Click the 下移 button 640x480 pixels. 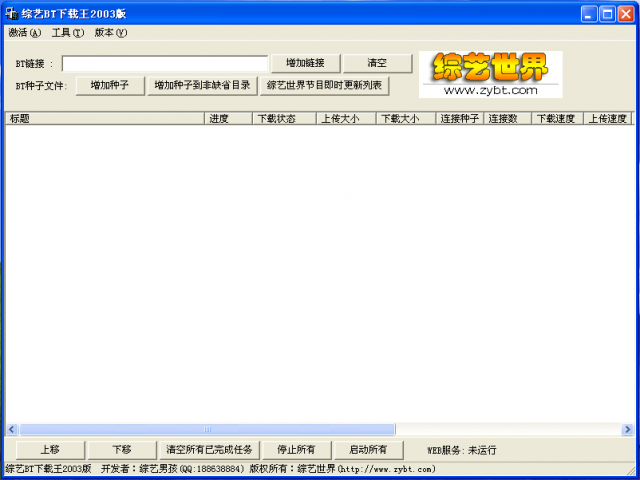click(122, 450)
